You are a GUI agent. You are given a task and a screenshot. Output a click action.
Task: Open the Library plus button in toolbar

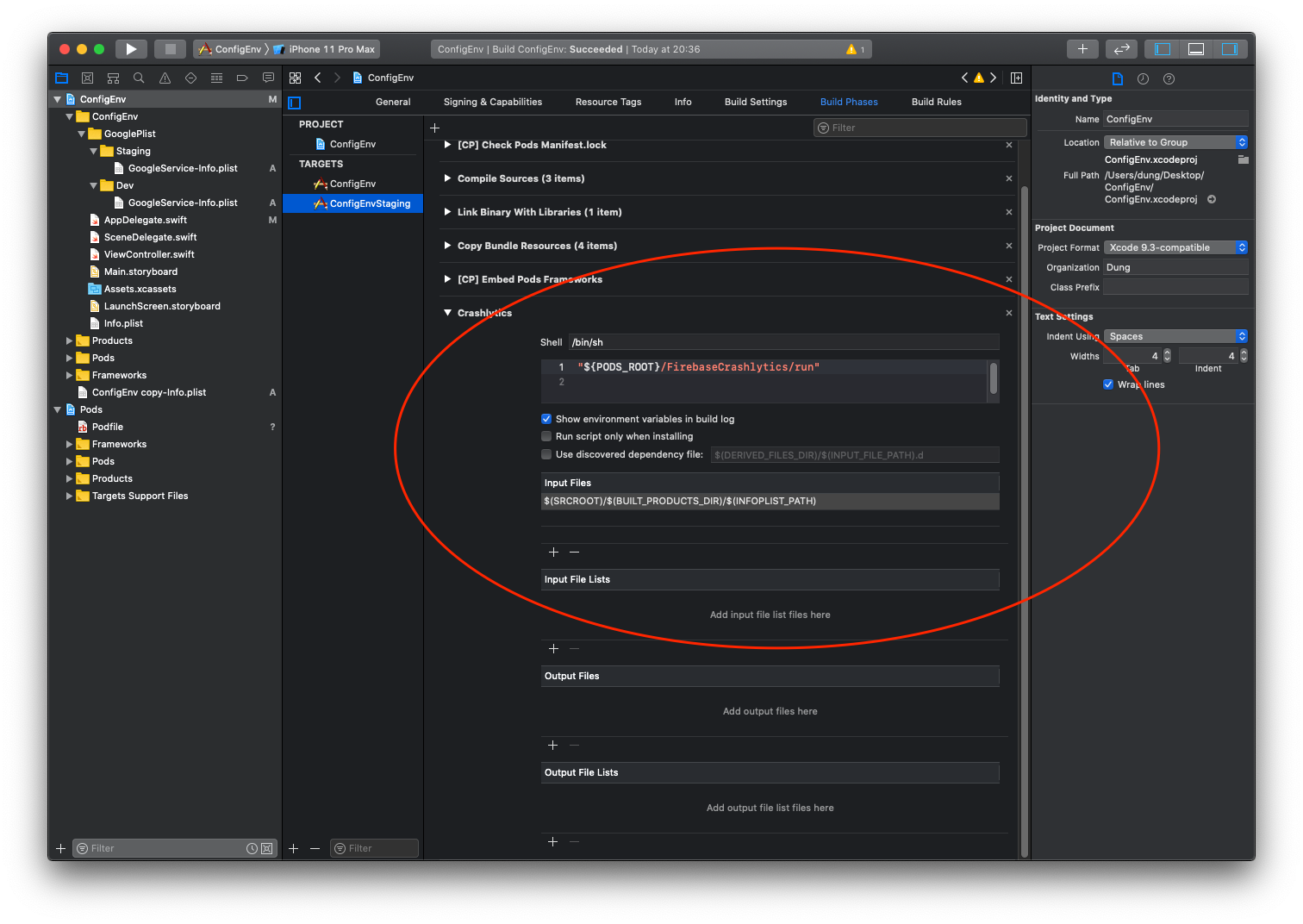(1082, 49)
